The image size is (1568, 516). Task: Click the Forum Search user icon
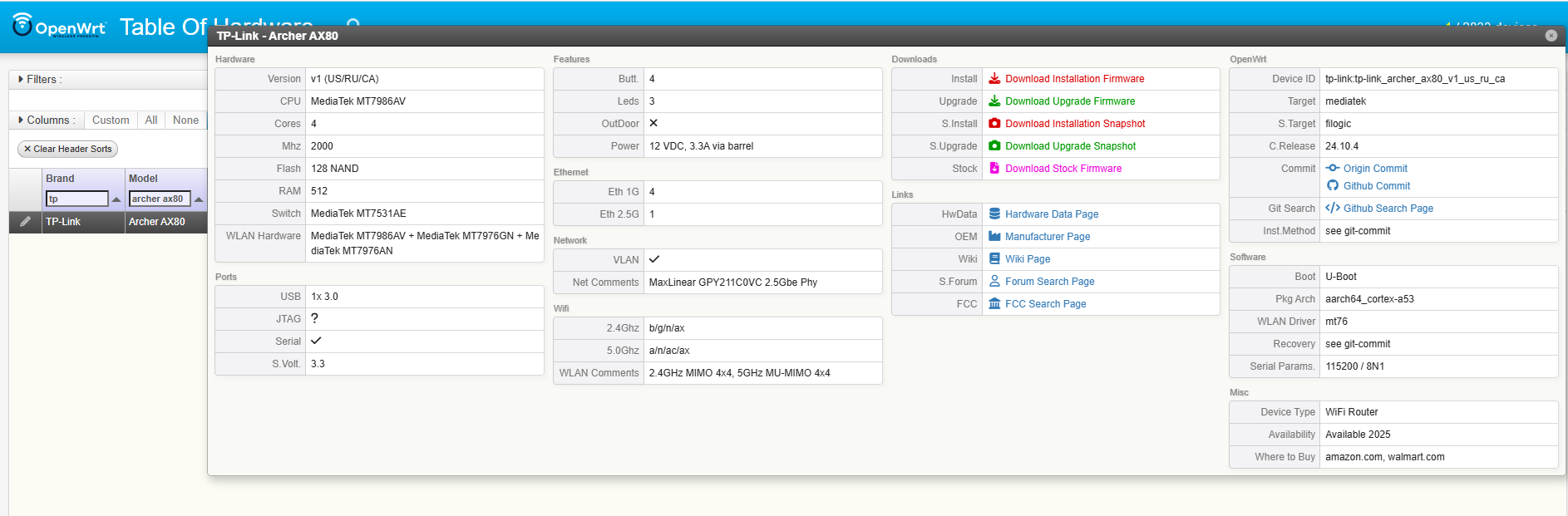994,282
